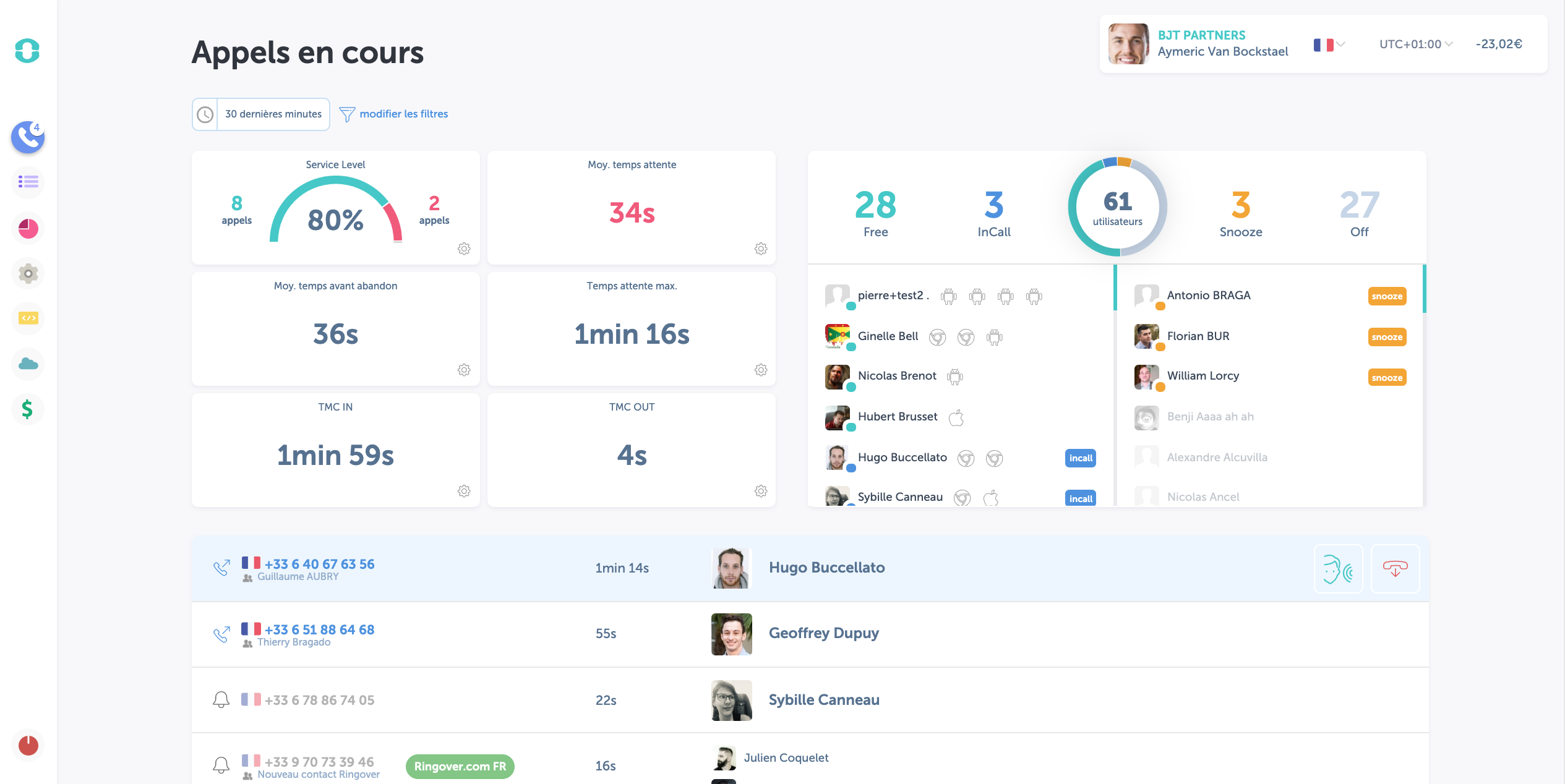Open the pie chart statistics icon
This screenshot has width=1565, height=784.
[x=28, y=229]
